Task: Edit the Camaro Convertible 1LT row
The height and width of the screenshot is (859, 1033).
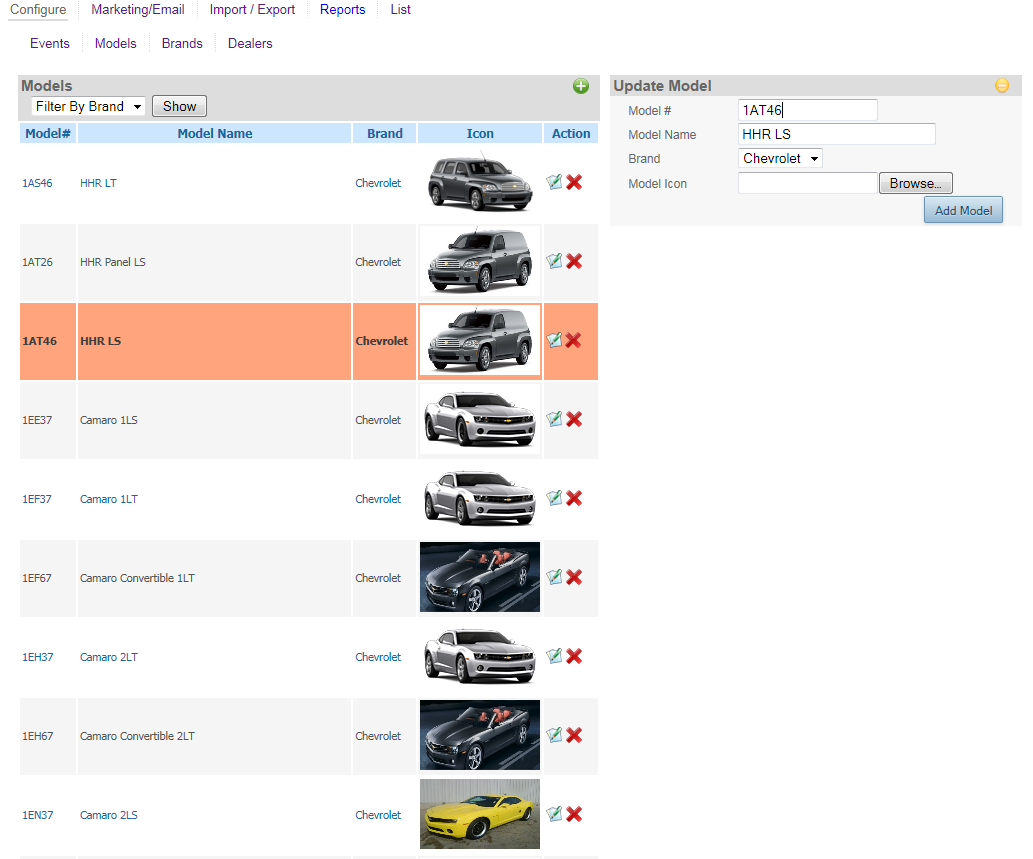Action: click(554, 577)
